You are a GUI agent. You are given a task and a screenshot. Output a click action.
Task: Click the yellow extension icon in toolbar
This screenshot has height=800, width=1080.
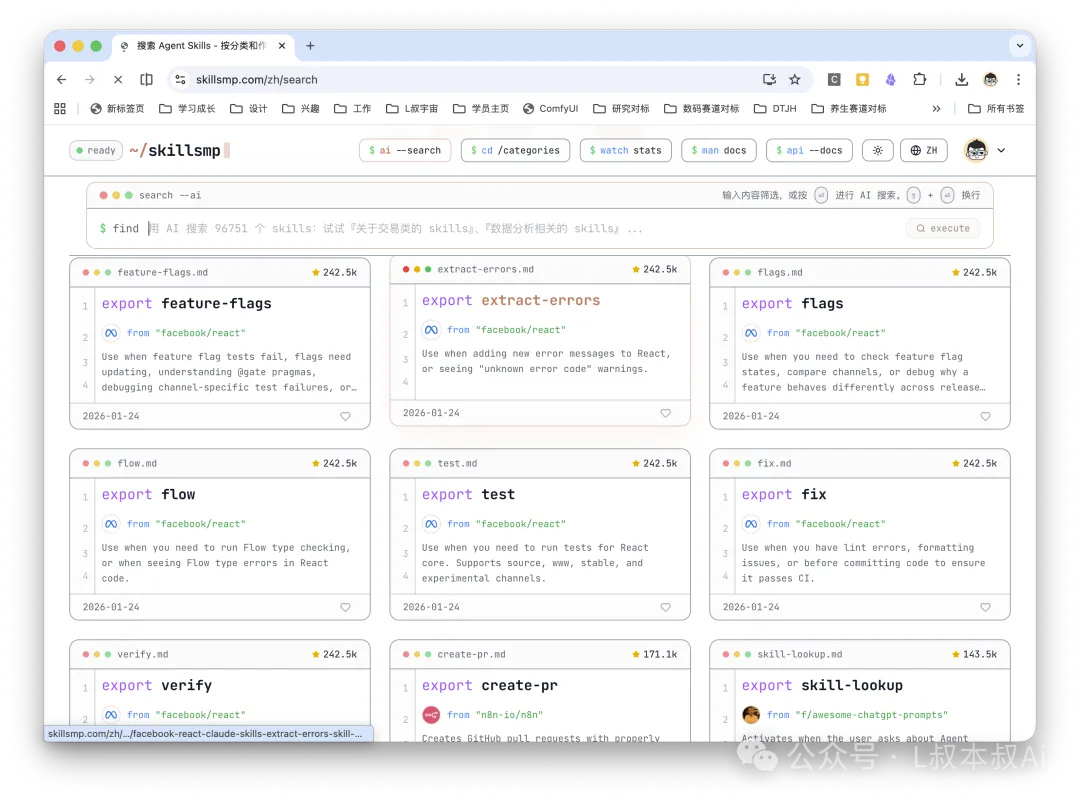(862, 80)
